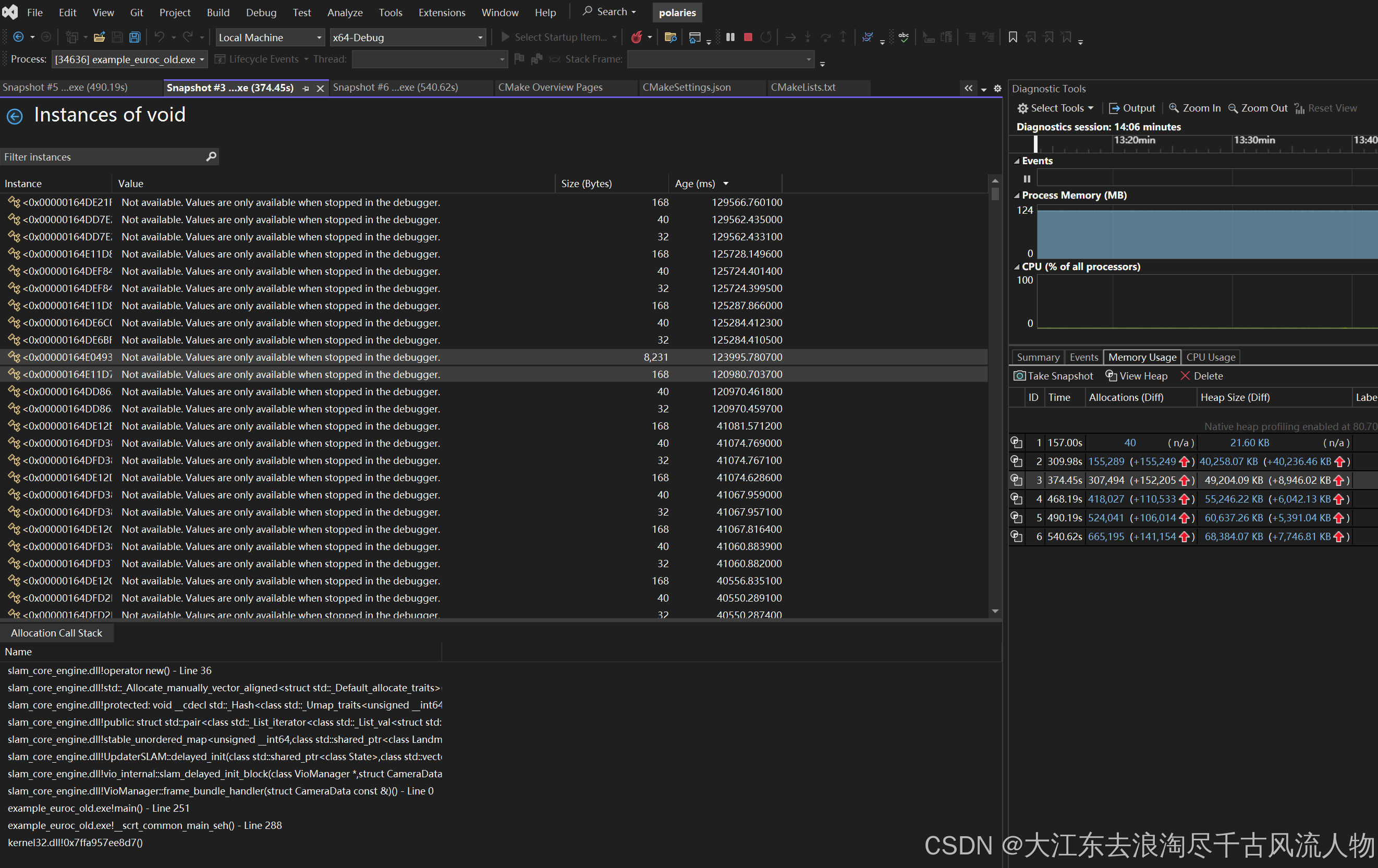Open the Select Tools dropdown
Screen dimensions: 1378x868
(x=1056, y=108)
